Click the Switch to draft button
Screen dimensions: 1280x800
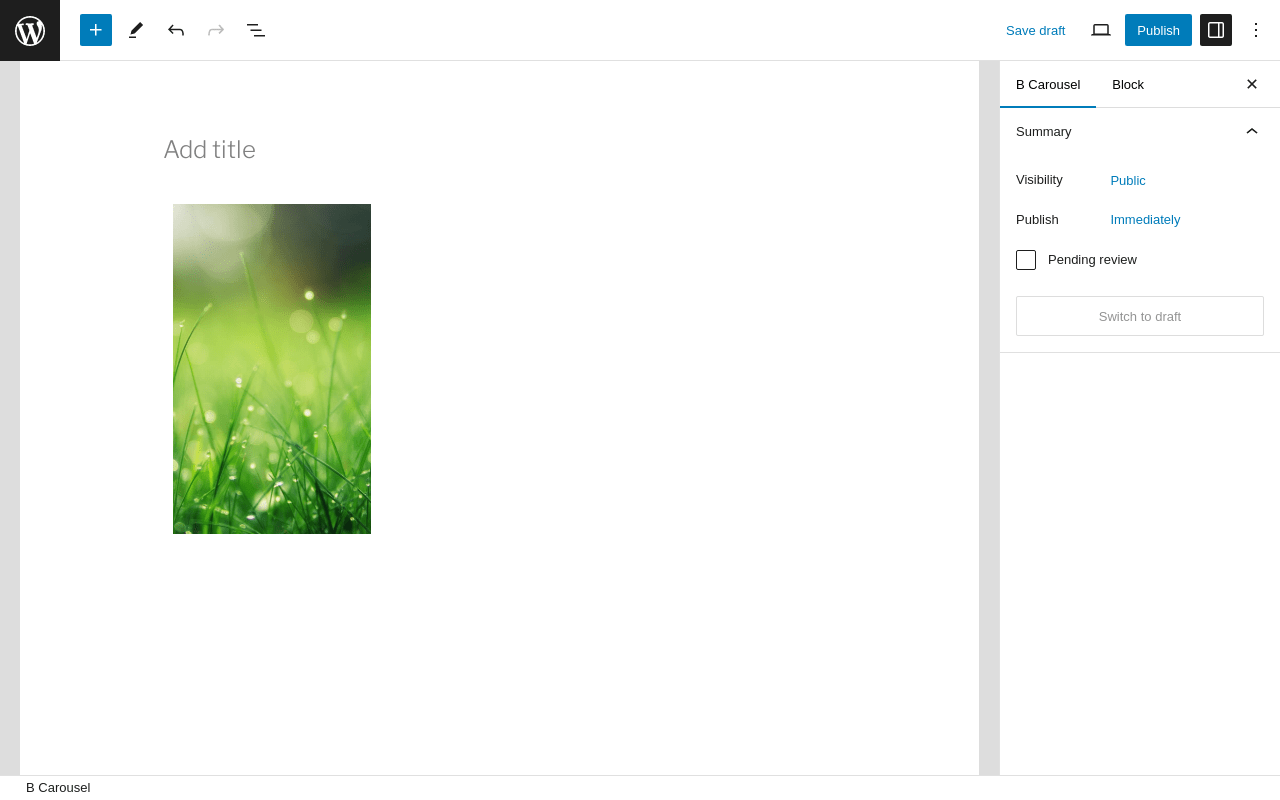[x=1140, y=316]
